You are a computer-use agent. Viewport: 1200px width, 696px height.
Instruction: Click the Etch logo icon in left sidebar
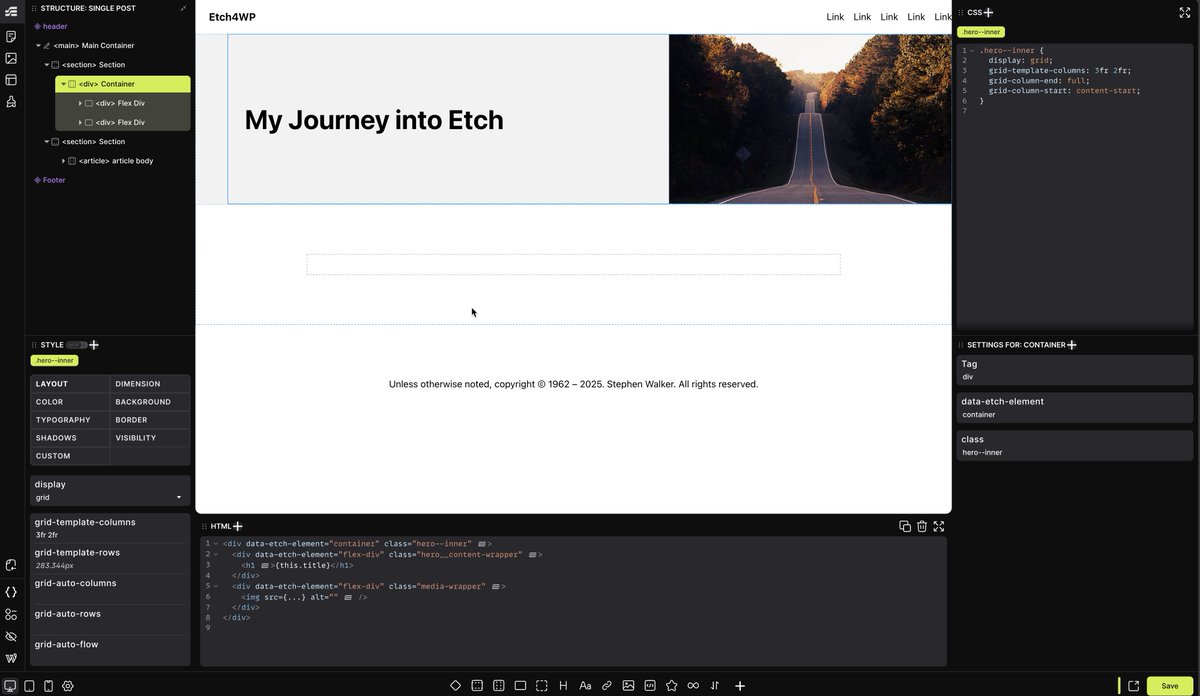coord(11,11)
